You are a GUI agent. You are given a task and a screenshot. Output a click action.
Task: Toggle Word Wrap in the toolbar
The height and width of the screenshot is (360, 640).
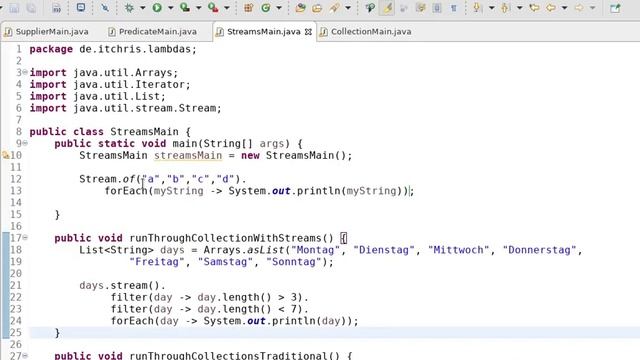point(404,8)
